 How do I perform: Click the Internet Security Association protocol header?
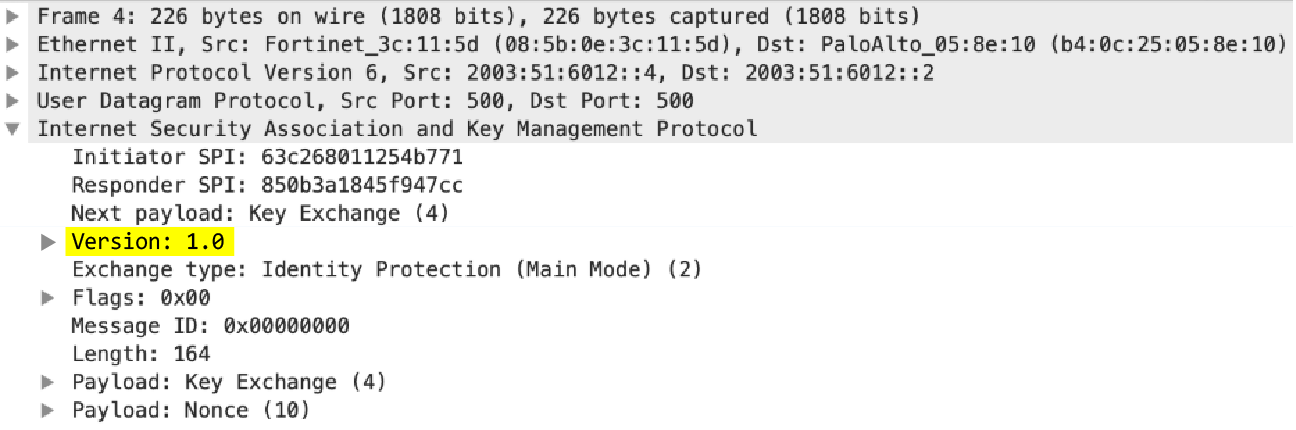point(396,129)
